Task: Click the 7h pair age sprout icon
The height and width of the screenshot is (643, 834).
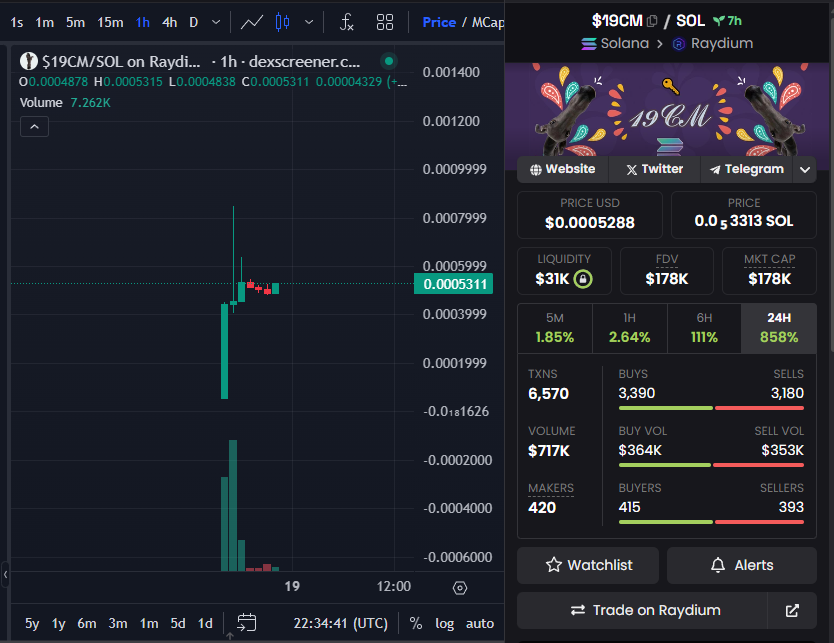Action: (x=719, y=21)
